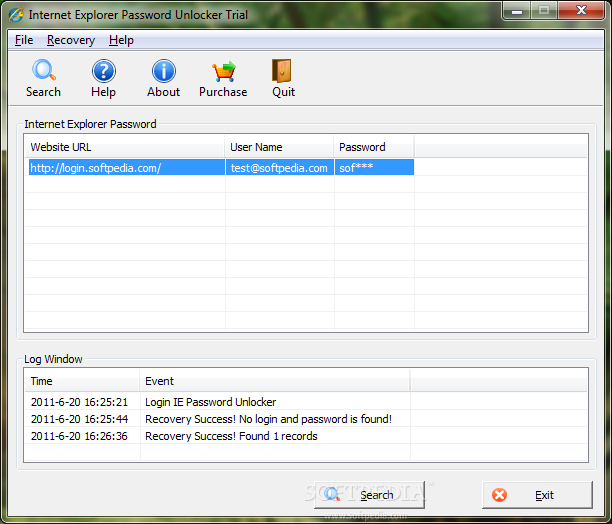Click the 2011-6-20 16:25:21 timestamp
612x524 pixels.
coord(79,402)
